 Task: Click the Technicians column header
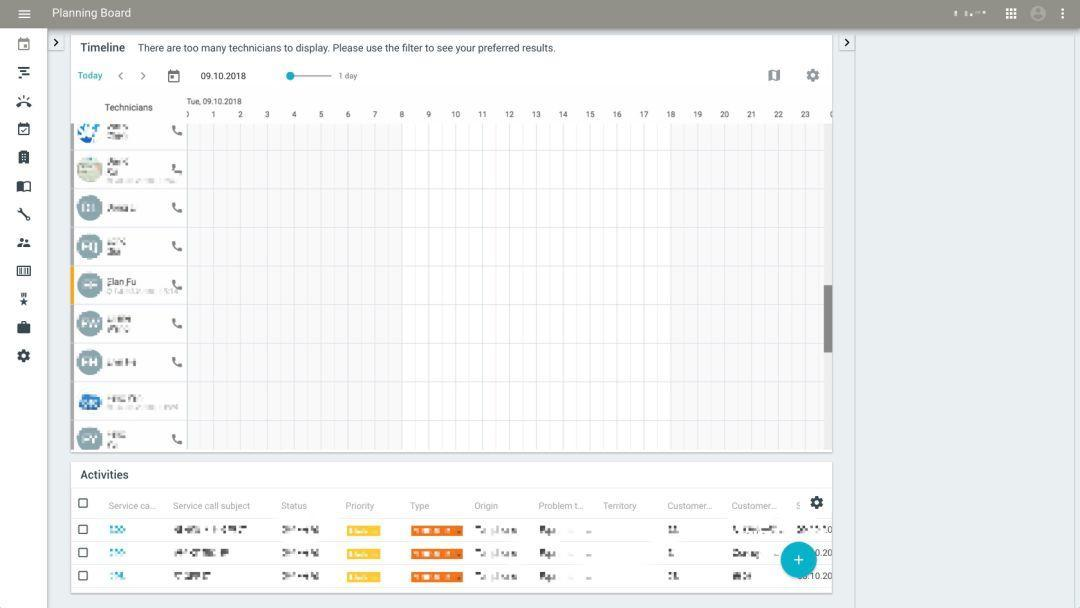[129, 107]
